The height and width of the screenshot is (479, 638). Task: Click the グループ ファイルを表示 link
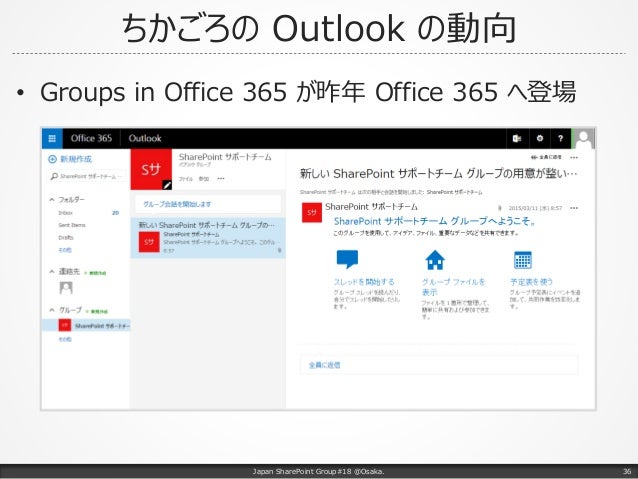pyautogui.click(x=453, y=287)
